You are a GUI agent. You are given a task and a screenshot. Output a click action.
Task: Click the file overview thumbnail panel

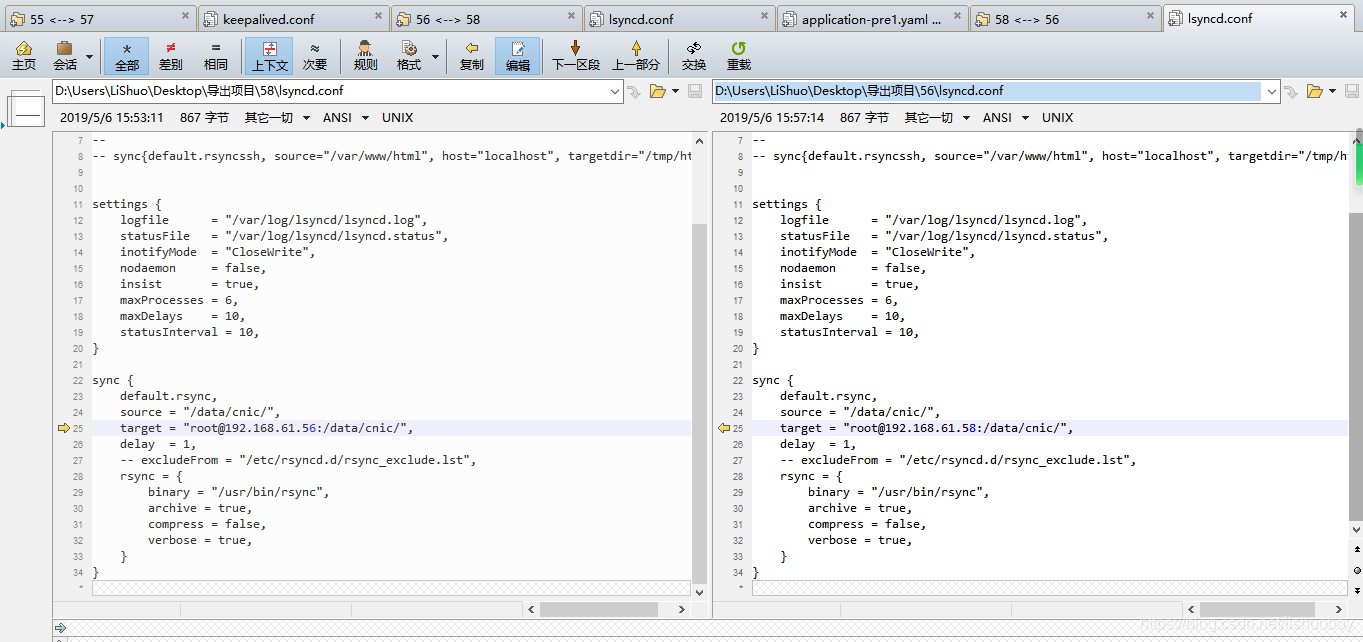pos(26,108)
